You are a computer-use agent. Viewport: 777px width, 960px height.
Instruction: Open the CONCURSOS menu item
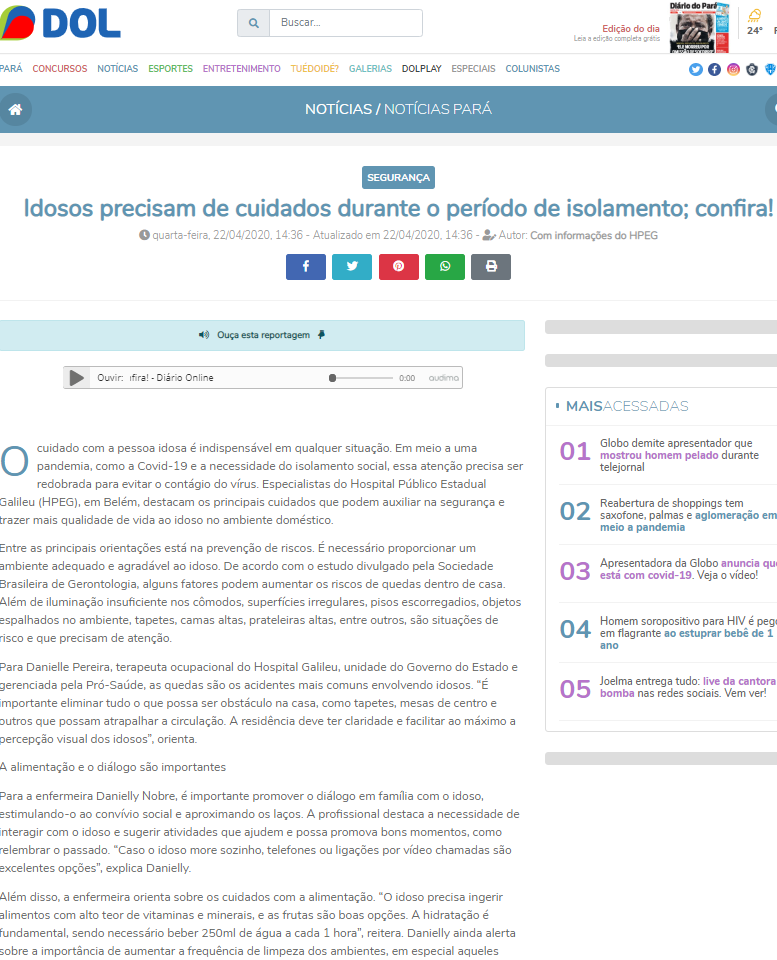[x=59, y=69]
